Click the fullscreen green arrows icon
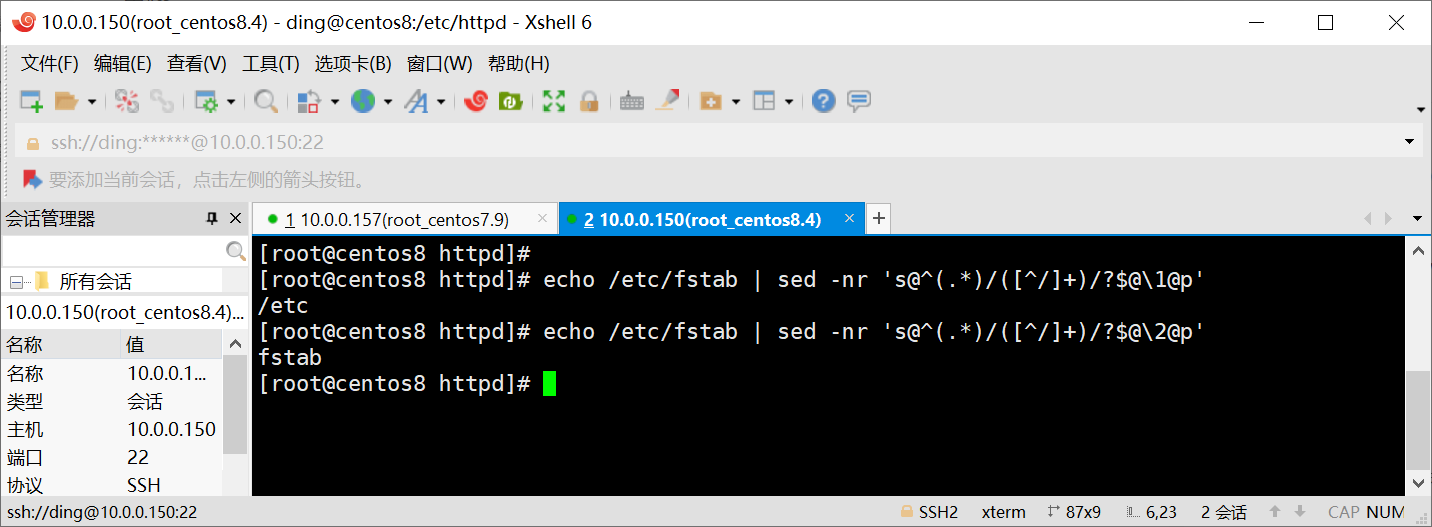The height and width of the screenshot is (527, 1432). (553, 101)
